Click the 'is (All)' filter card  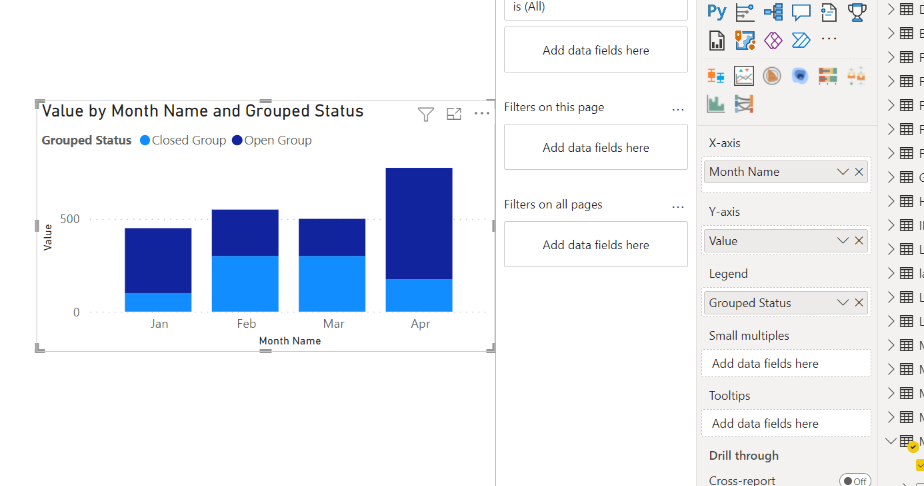(x=596, y=8)
